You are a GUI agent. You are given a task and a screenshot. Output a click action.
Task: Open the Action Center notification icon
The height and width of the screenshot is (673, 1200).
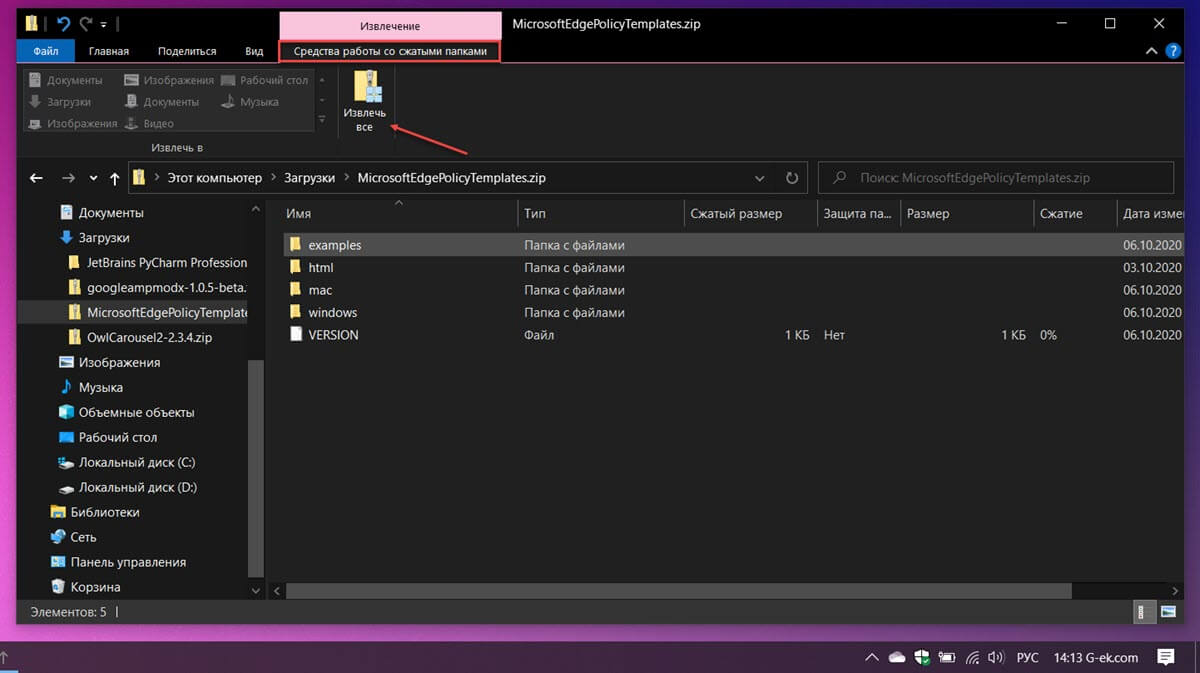[1166, 657]
